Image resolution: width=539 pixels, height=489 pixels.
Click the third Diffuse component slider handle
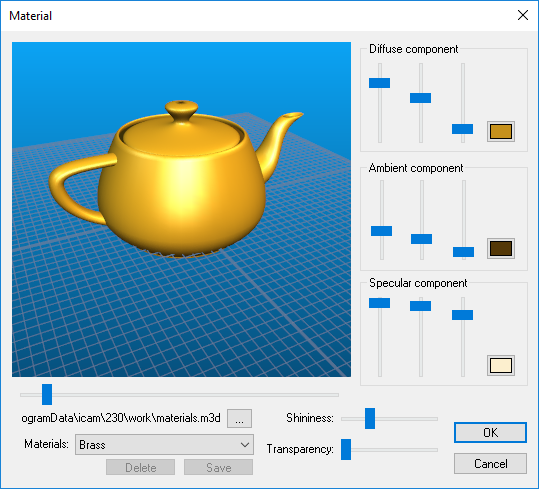[x=462, y=129]
